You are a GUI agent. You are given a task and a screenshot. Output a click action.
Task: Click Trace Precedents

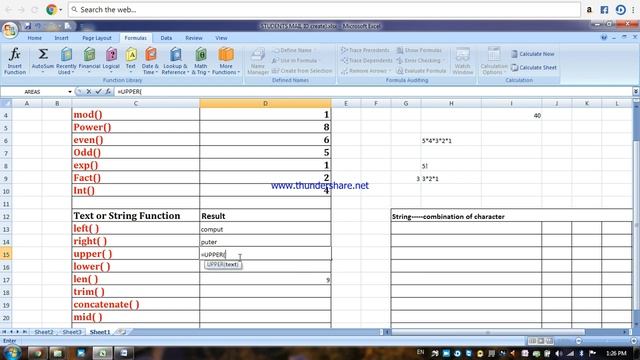tap(365, 50)
